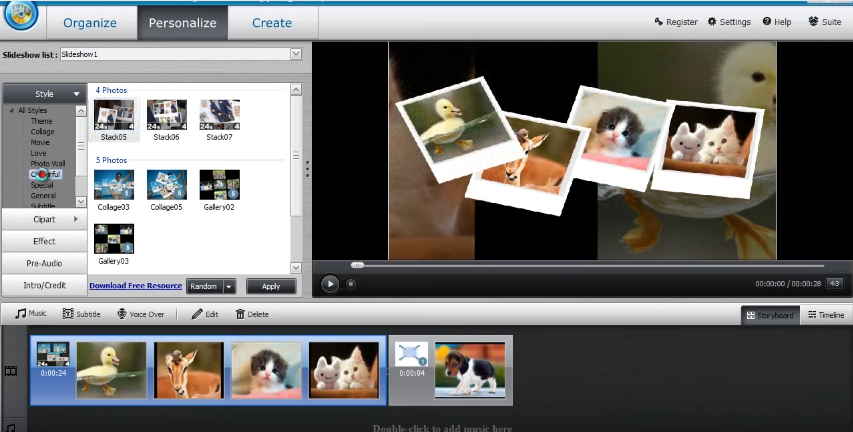The height and width of the screenshot is (432, 853).
Task: Choose the Gallery03 style thumbnail
Action: 114,239
